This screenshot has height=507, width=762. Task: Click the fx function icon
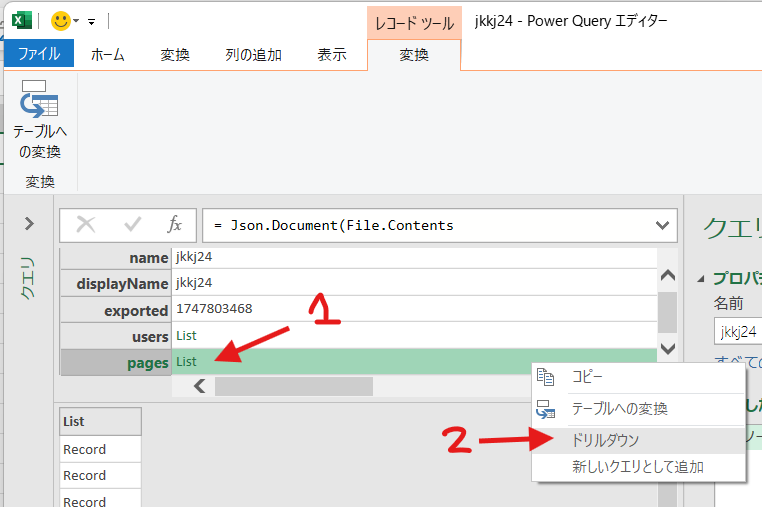[174, 225]
